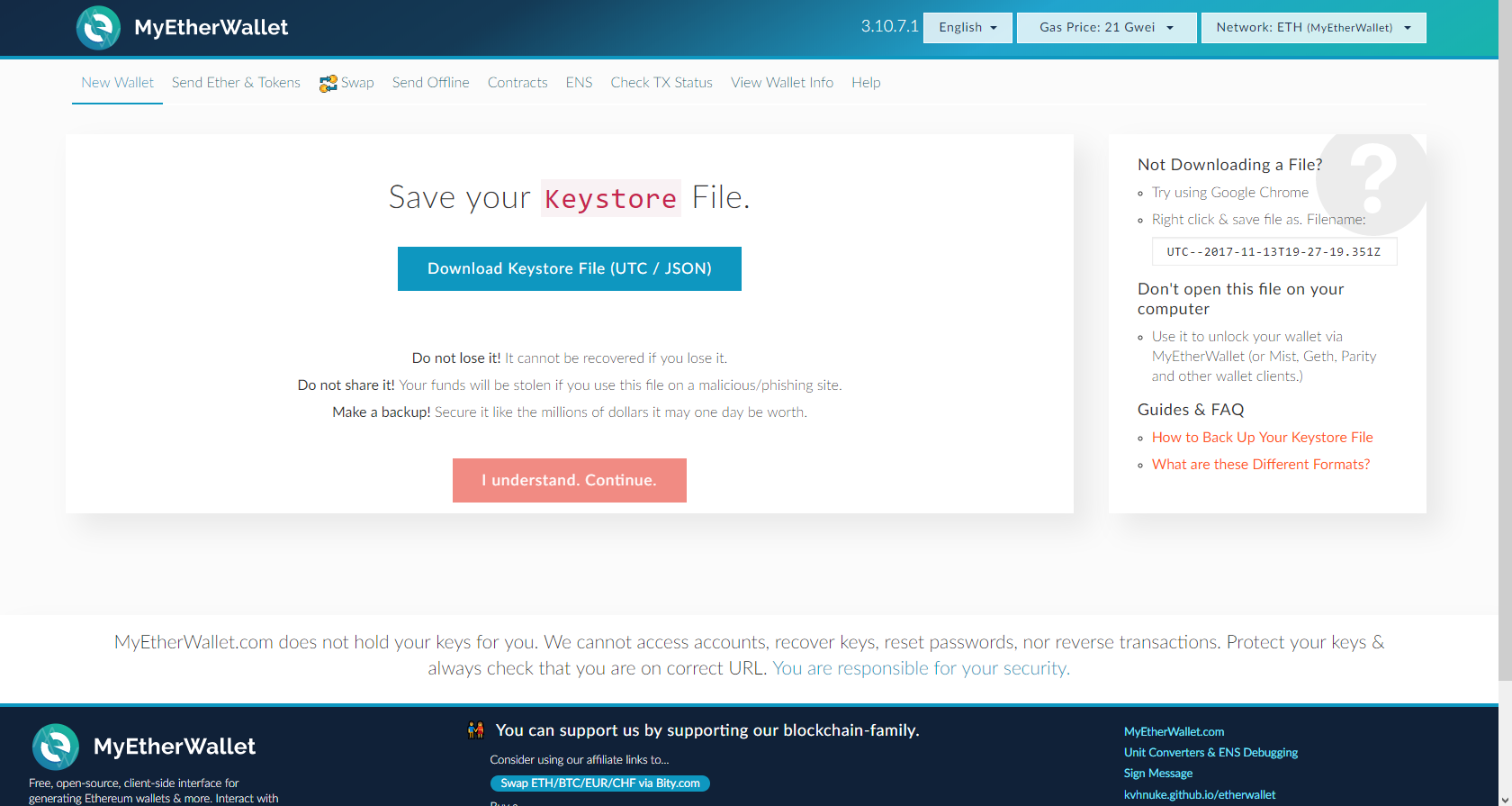Click MyEtherWallet title text in header

[211, 28]
